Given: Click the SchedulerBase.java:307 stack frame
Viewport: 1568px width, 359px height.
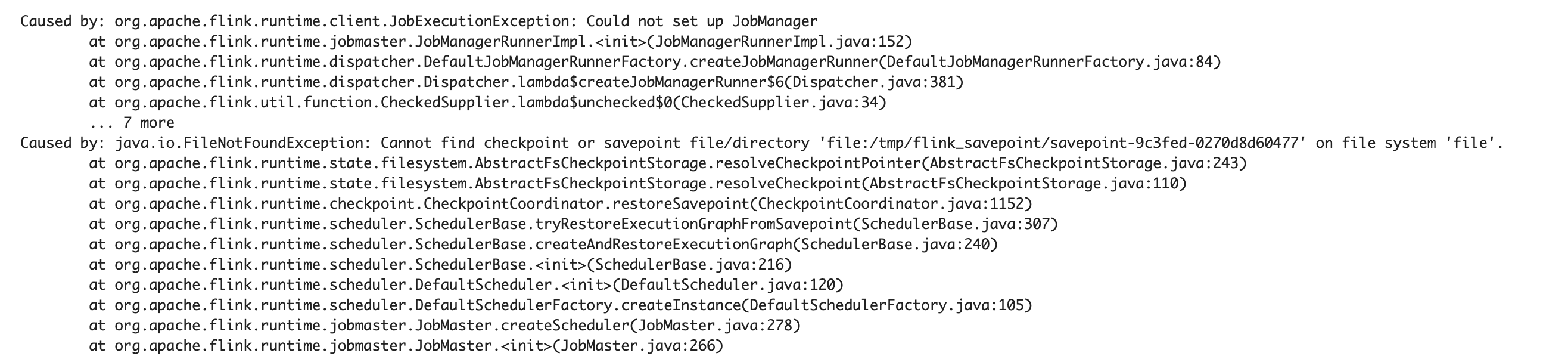Looking at the screenshot, I should (573, 224).
